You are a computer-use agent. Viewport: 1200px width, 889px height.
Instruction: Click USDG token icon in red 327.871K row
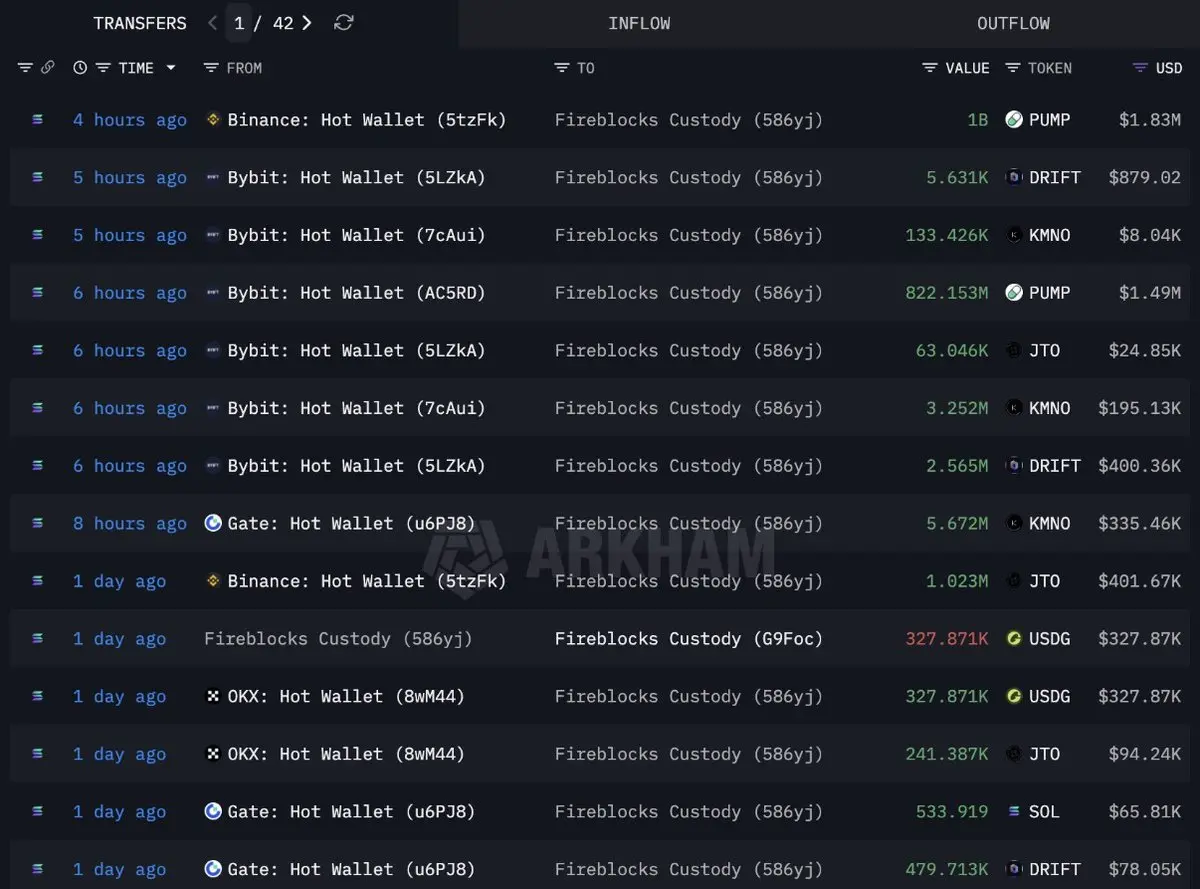point(1014,639)
